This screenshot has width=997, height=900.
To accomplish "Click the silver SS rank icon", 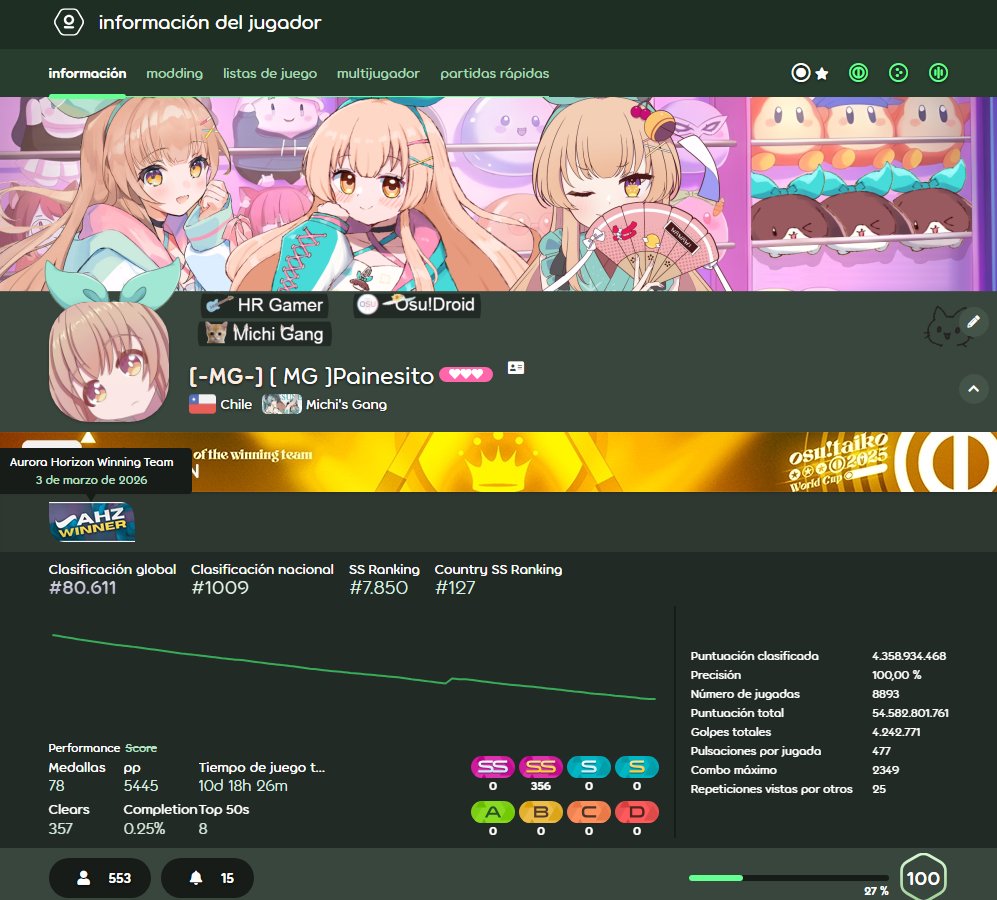I will click(x=493, y=767).
